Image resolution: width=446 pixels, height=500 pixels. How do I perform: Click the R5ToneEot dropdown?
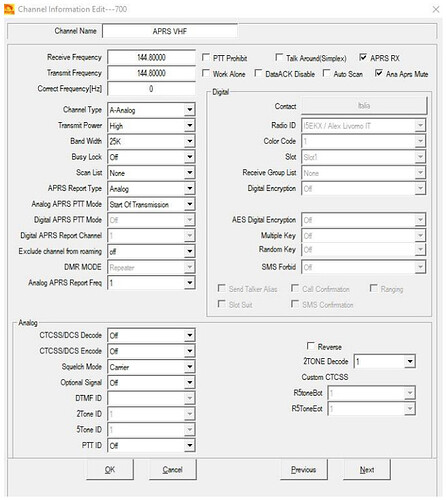(x=371, y=408)
